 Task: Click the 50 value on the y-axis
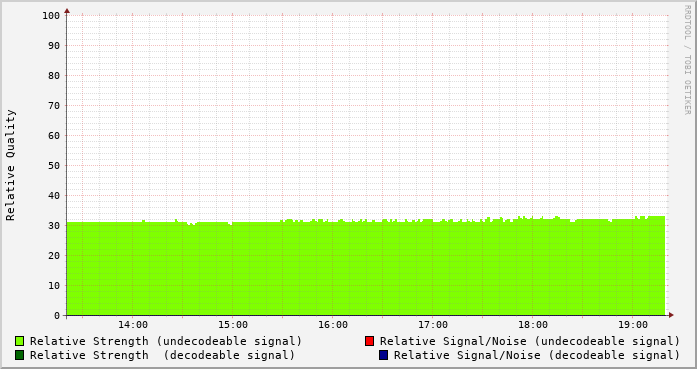coord(54,166)
